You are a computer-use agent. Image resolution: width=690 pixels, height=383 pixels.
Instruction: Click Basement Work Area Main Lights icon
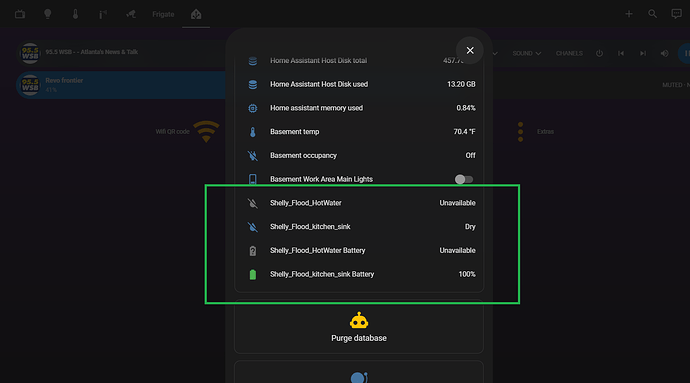click(x=253, y=179)
